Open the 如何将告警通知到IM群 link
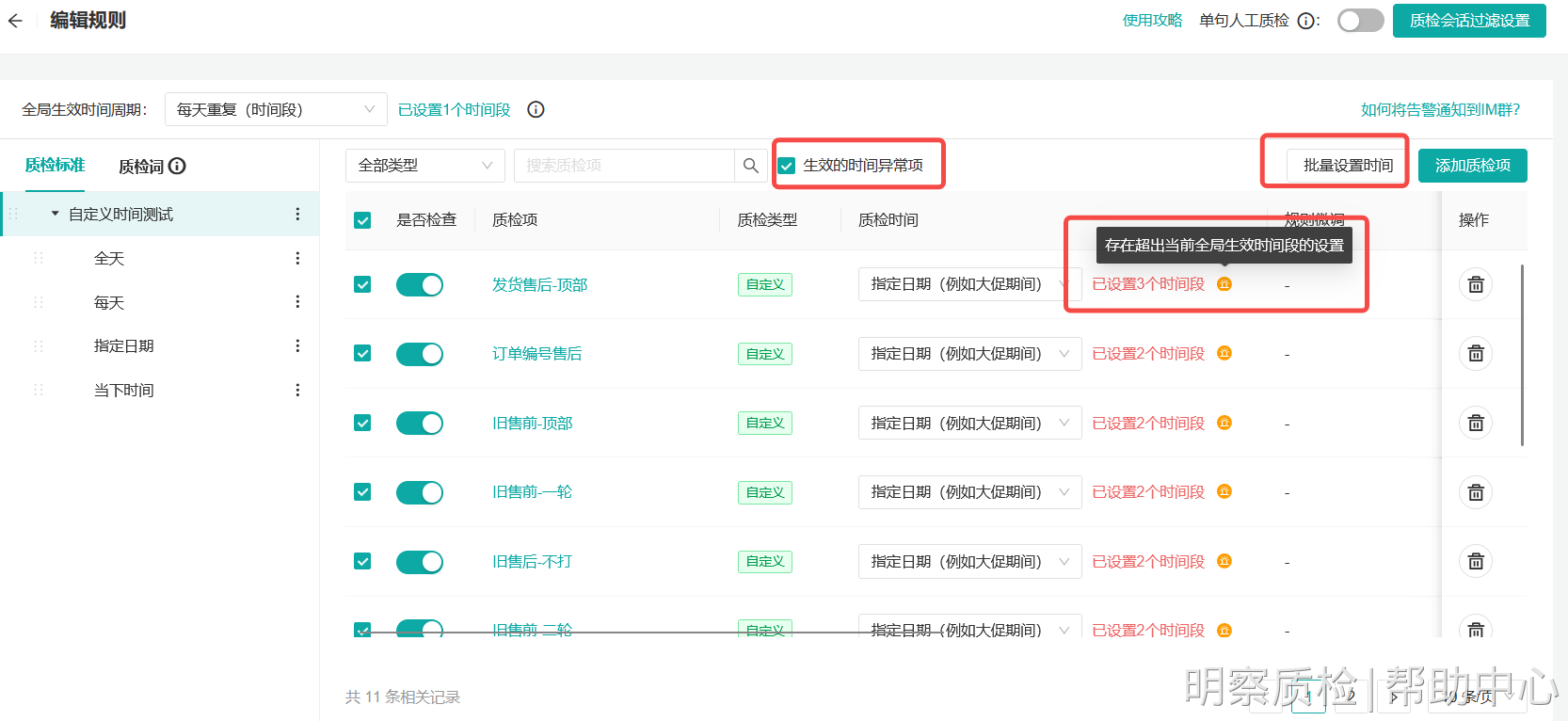 click(x=1440, y=110)
